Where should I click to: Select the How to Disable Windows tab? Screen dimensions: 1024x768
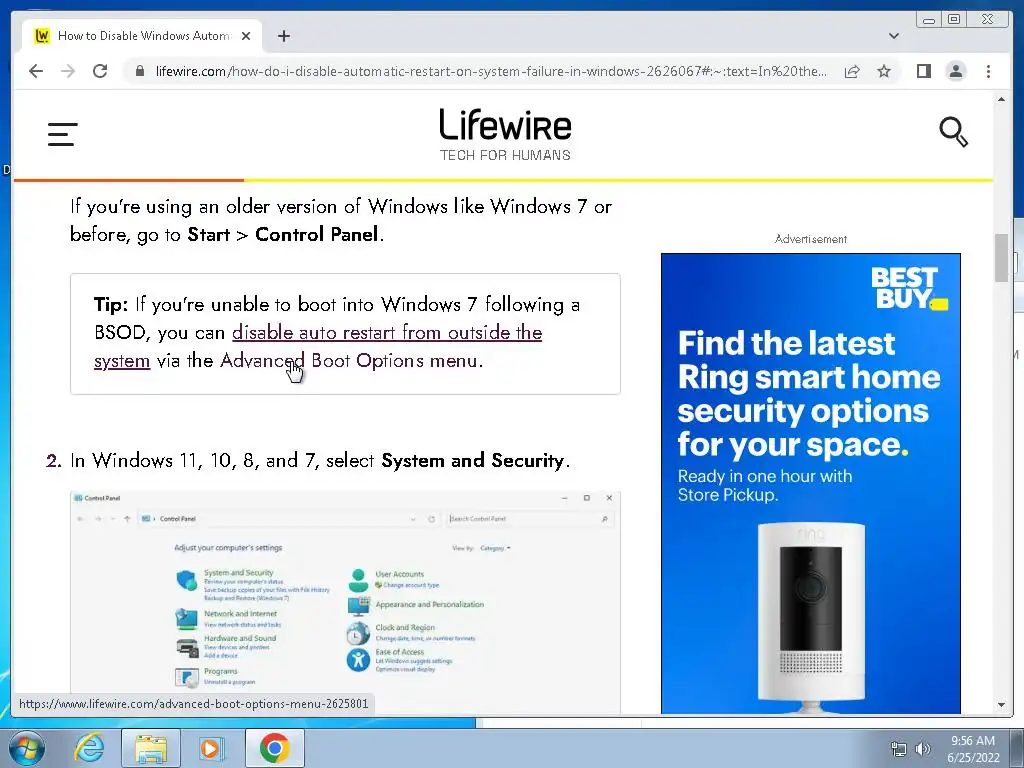(142, 36)
